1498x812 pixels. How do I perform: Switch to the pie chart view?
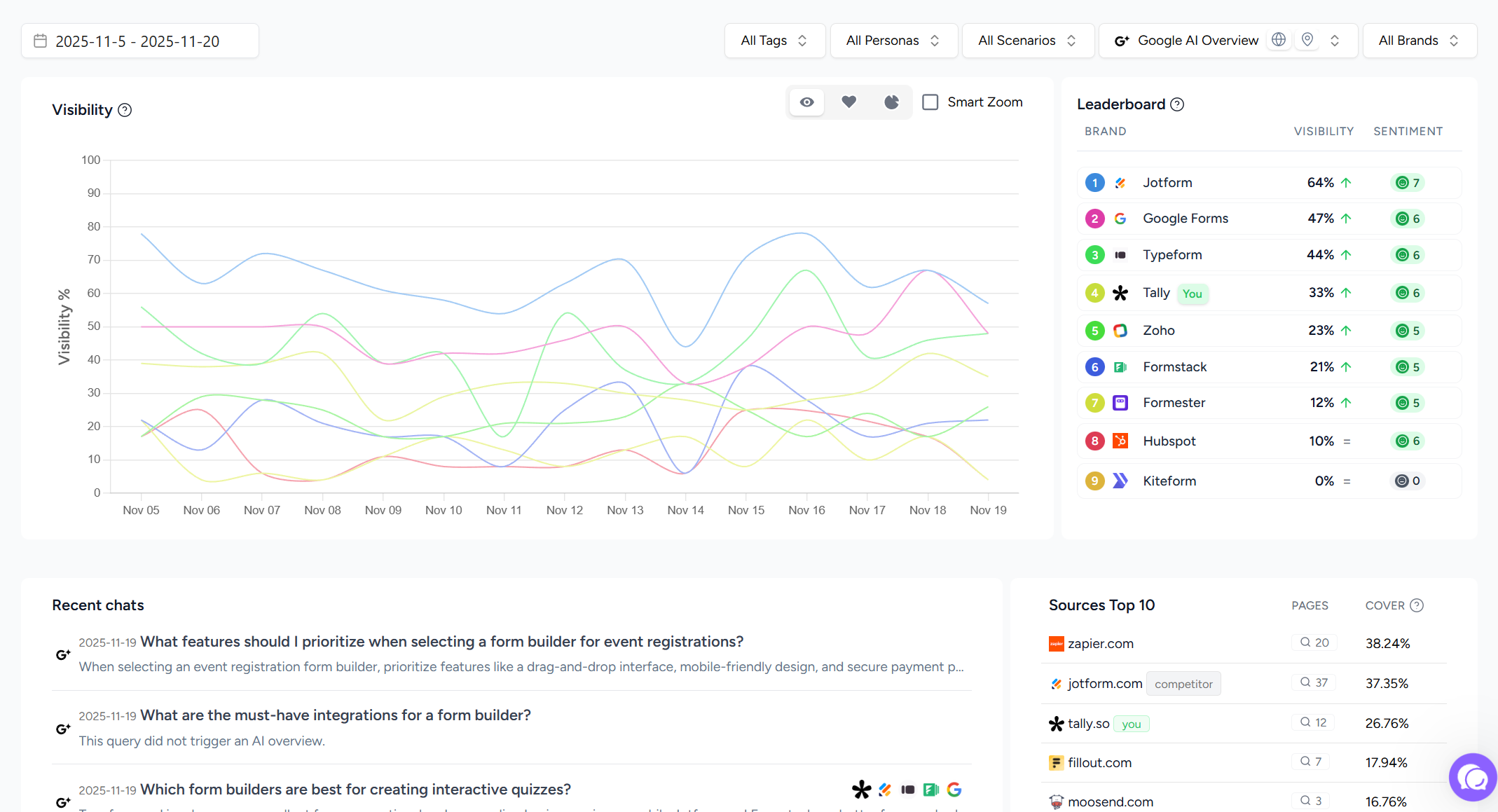coord(891,102)
